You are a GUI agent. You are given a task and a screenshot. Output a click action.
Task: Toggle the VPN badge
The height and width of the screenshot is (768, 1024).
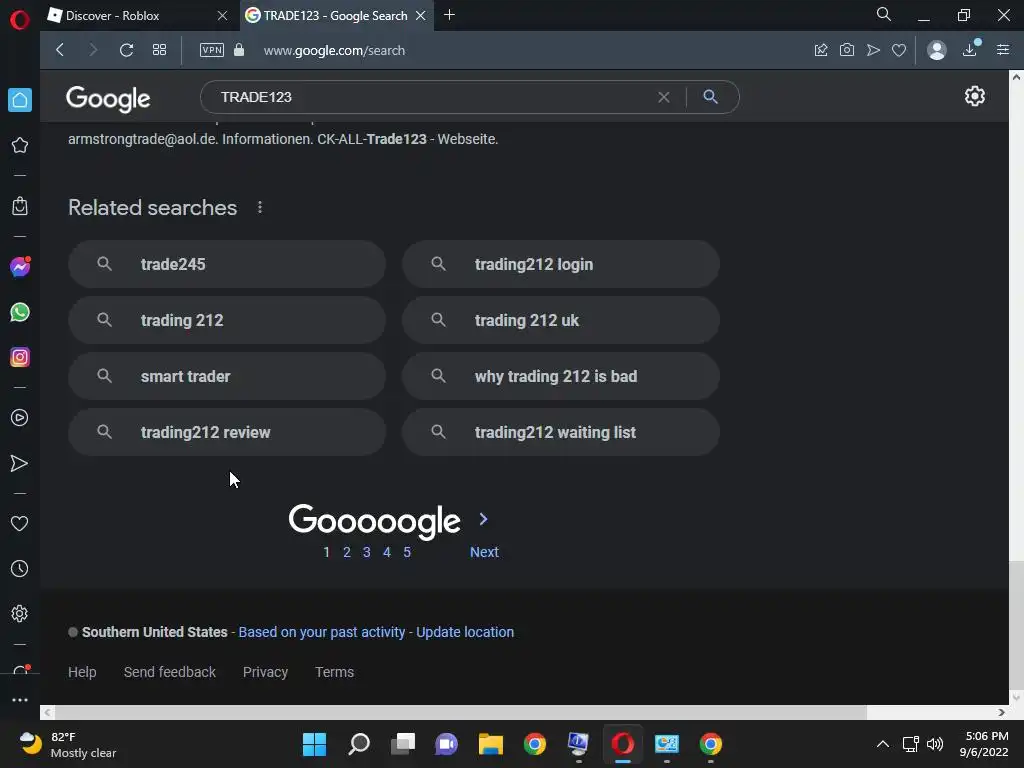pos(212,50)
